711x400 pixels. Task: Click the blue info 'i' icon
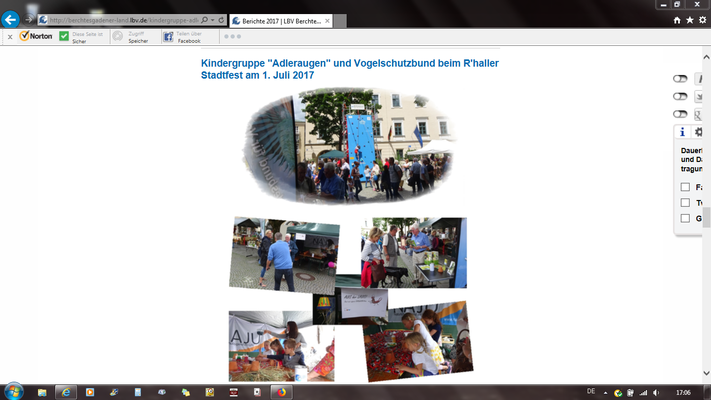[682, 132]
